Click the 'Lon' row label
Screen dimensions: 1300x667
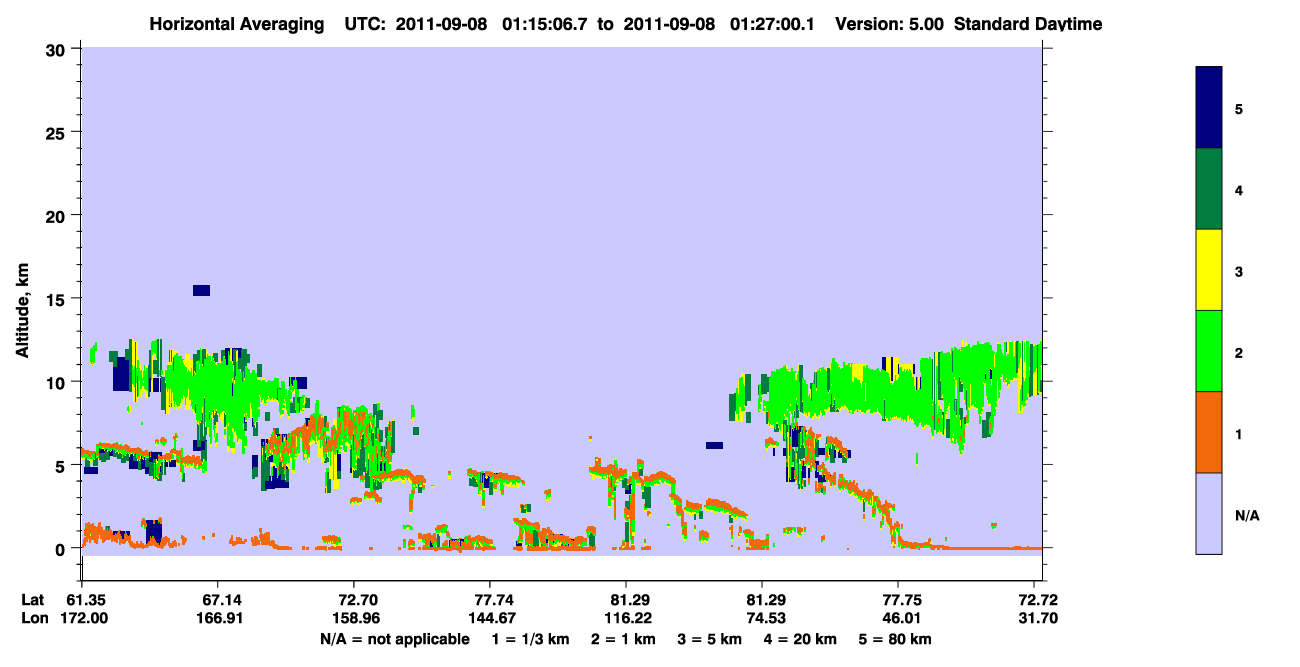coord(34,618)
